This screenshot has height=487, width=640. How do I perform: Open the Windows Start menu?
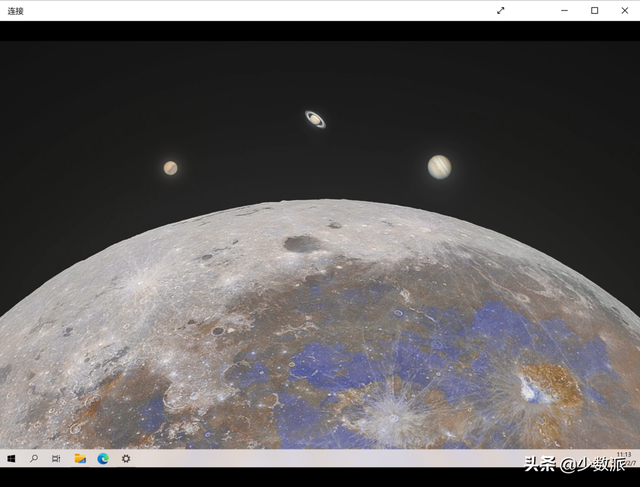click(11, 459)
